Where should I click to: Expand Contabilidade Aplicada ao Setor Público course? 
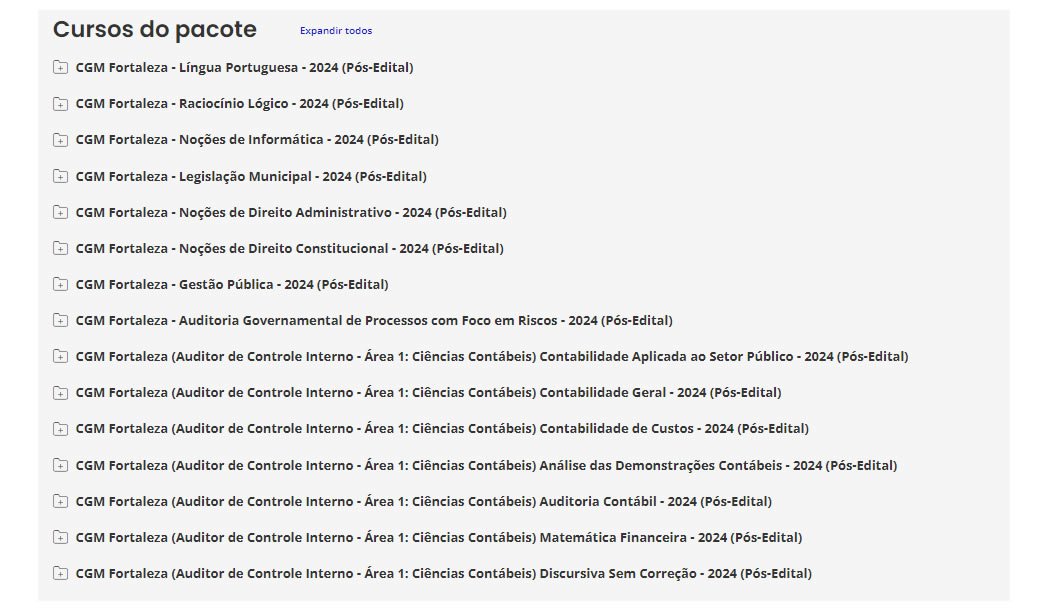[491, 357]
